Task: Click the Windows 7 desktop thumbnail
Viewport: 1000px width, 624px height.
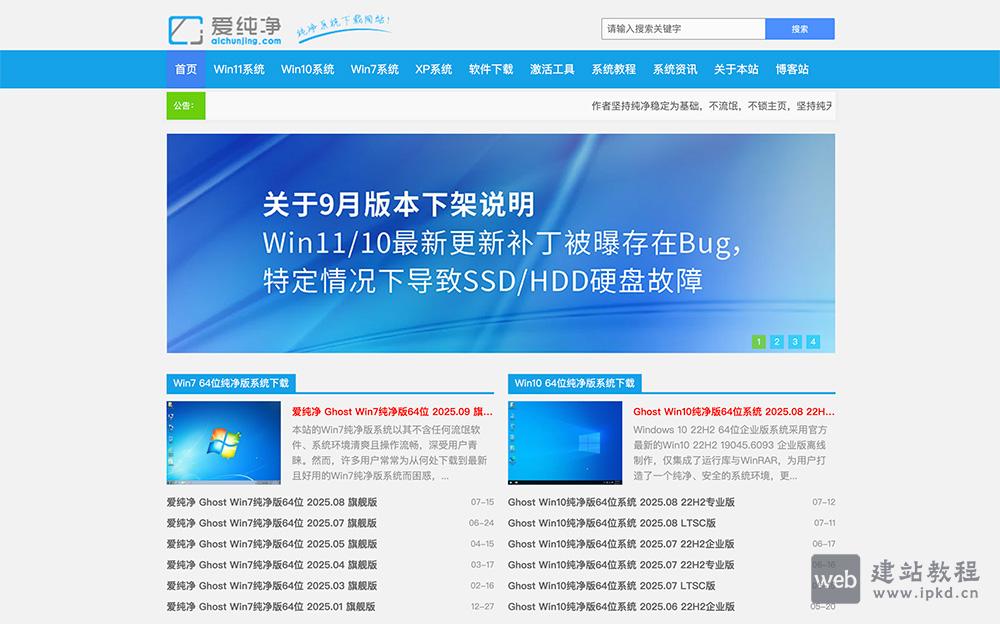Action: coord(224,442)
